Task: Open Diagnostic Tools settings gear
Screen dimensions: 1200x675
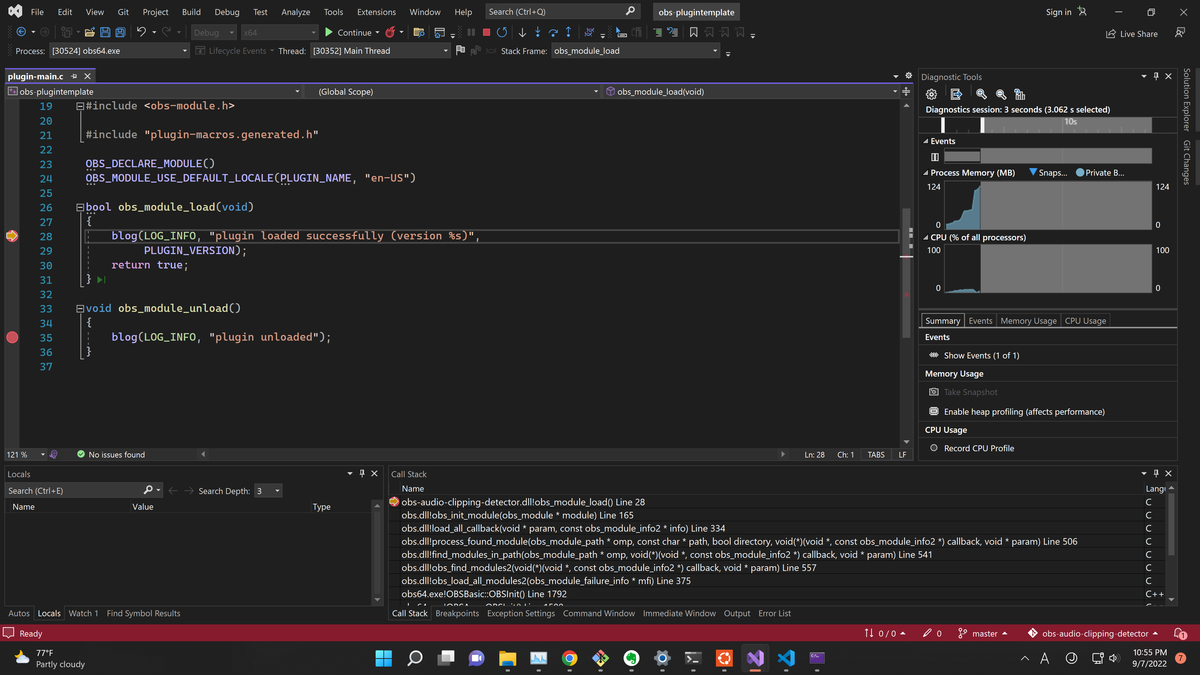Action: [931, 94]
